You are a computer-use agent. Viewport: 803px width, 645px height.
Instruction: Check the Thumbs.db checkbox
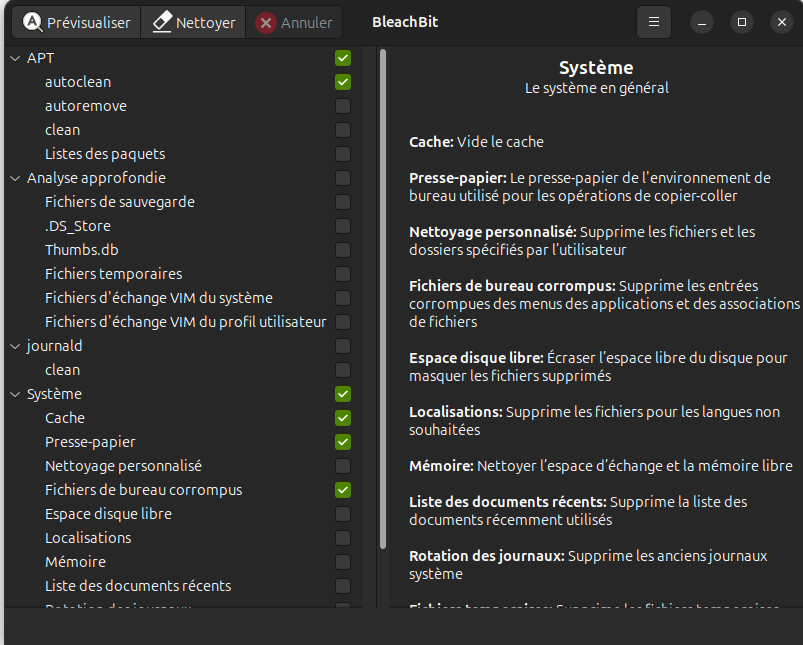click(343, 250)
